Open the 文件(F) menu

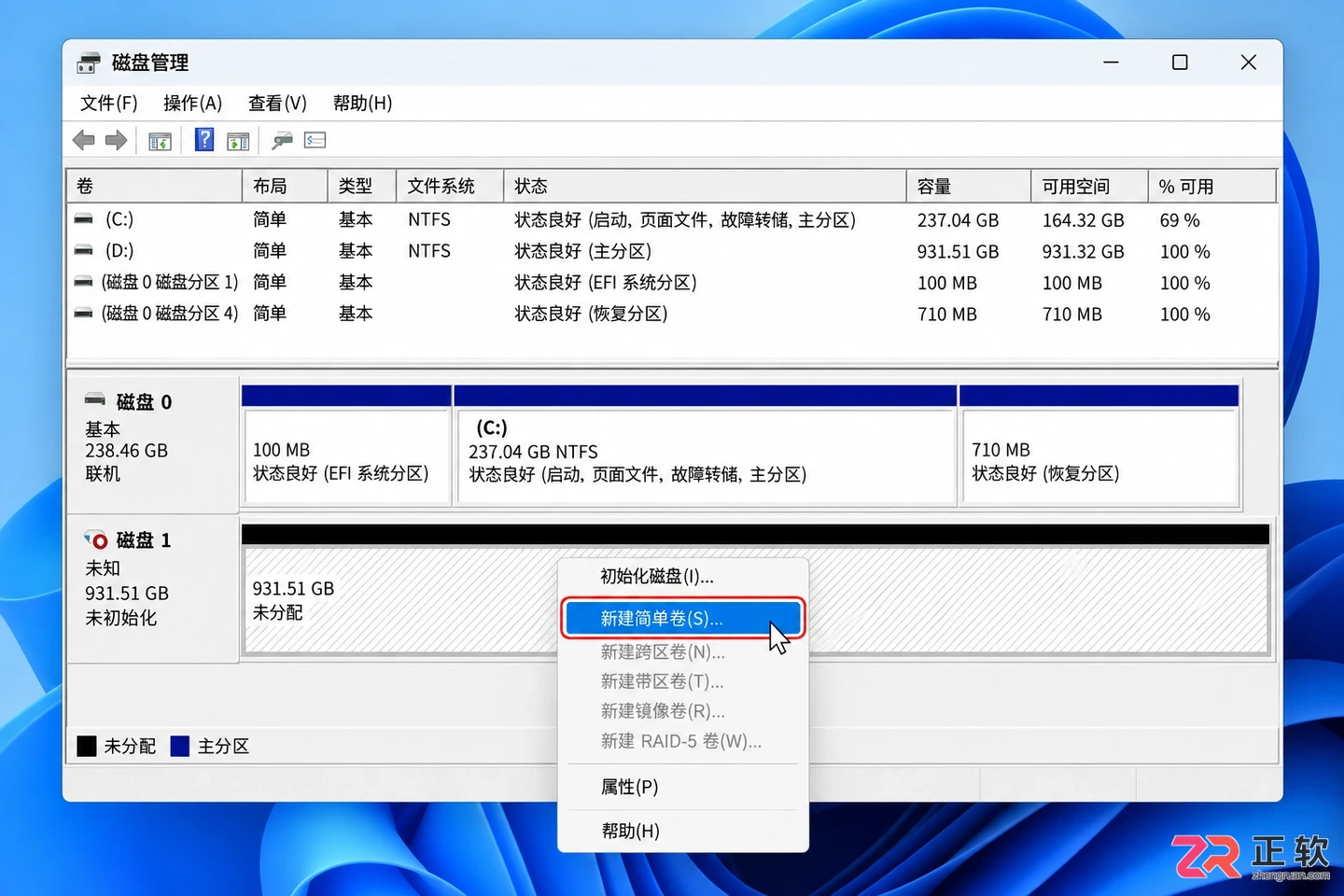(x=109, y=104)
